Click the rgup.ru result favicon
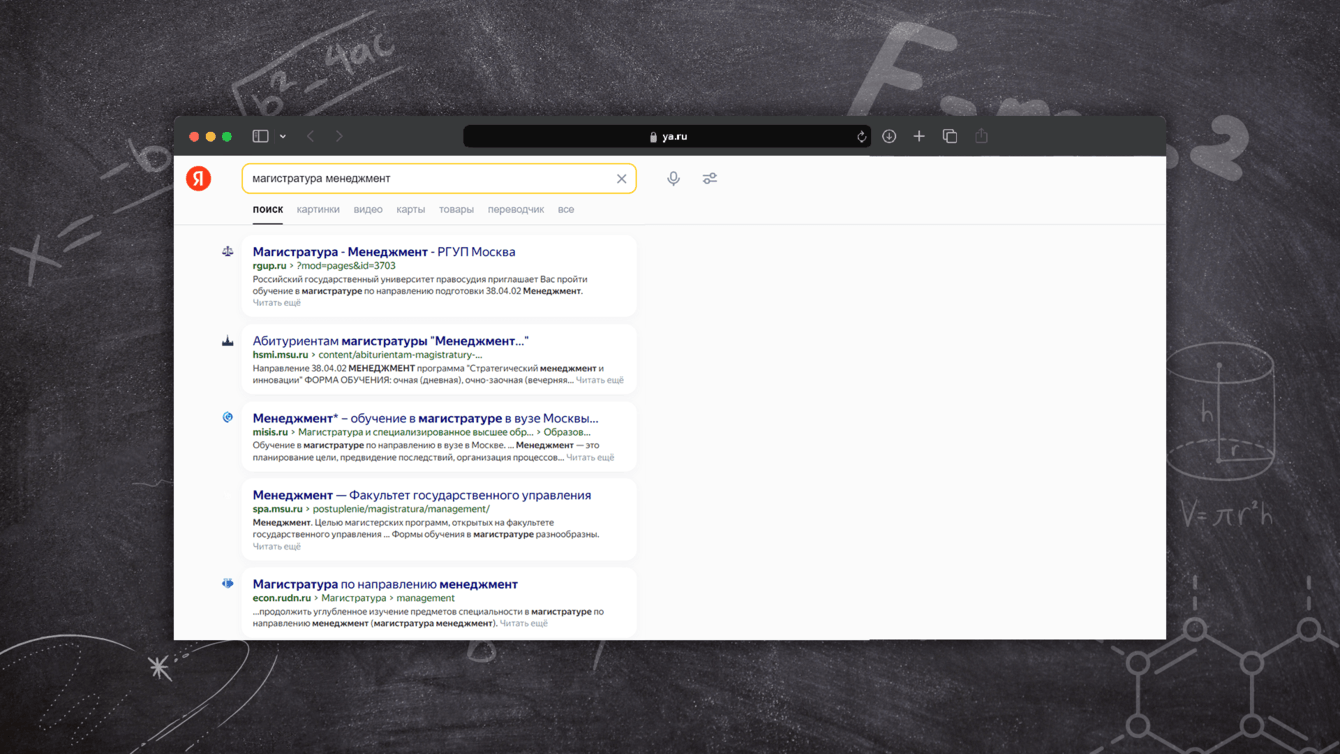The height and width of the screenshot is (754, 1340). click(x=228, y=251)
